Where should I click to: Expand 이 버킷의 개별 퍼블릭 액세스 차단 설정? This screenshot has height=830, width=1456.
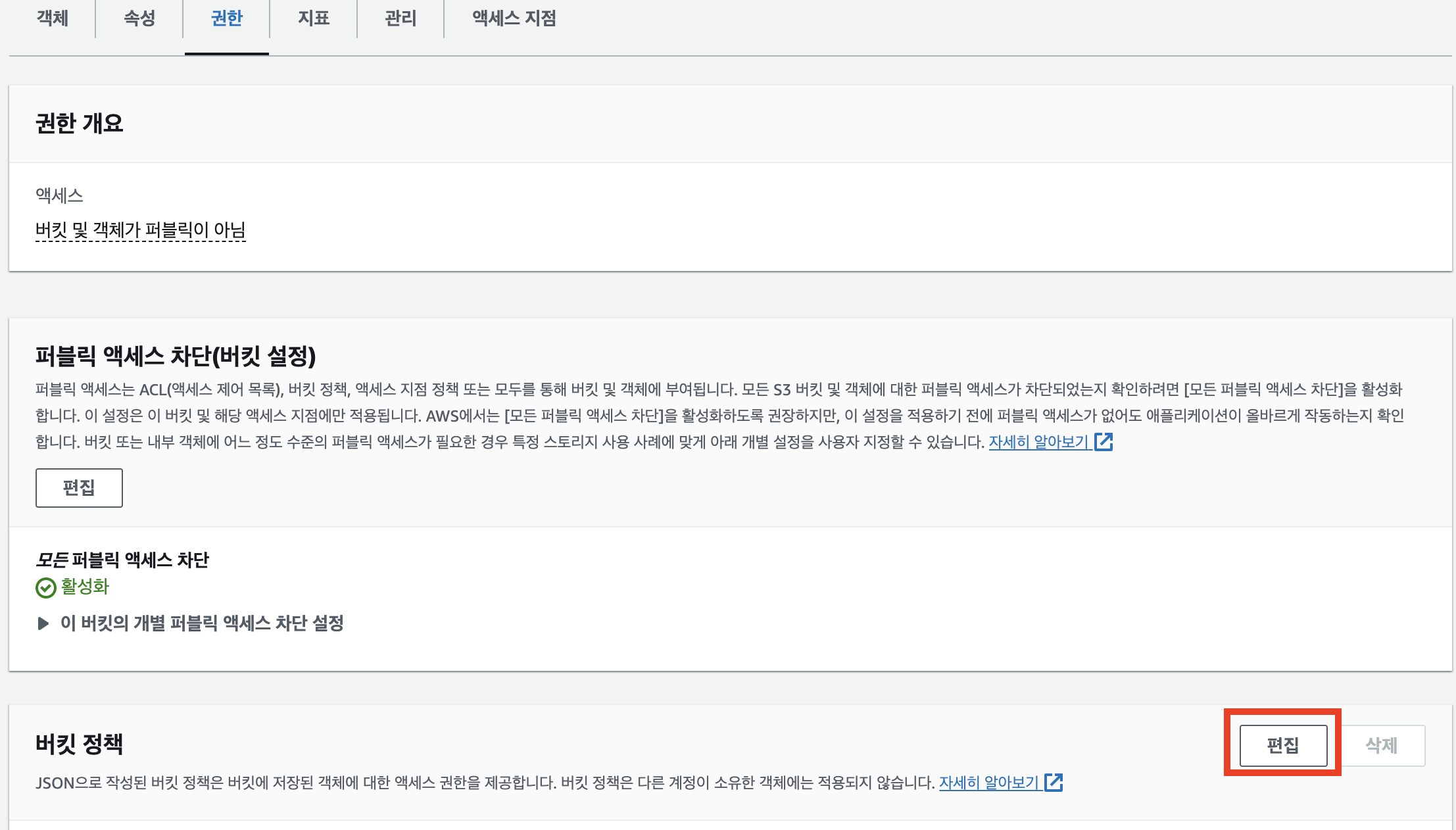pos(202,623)
